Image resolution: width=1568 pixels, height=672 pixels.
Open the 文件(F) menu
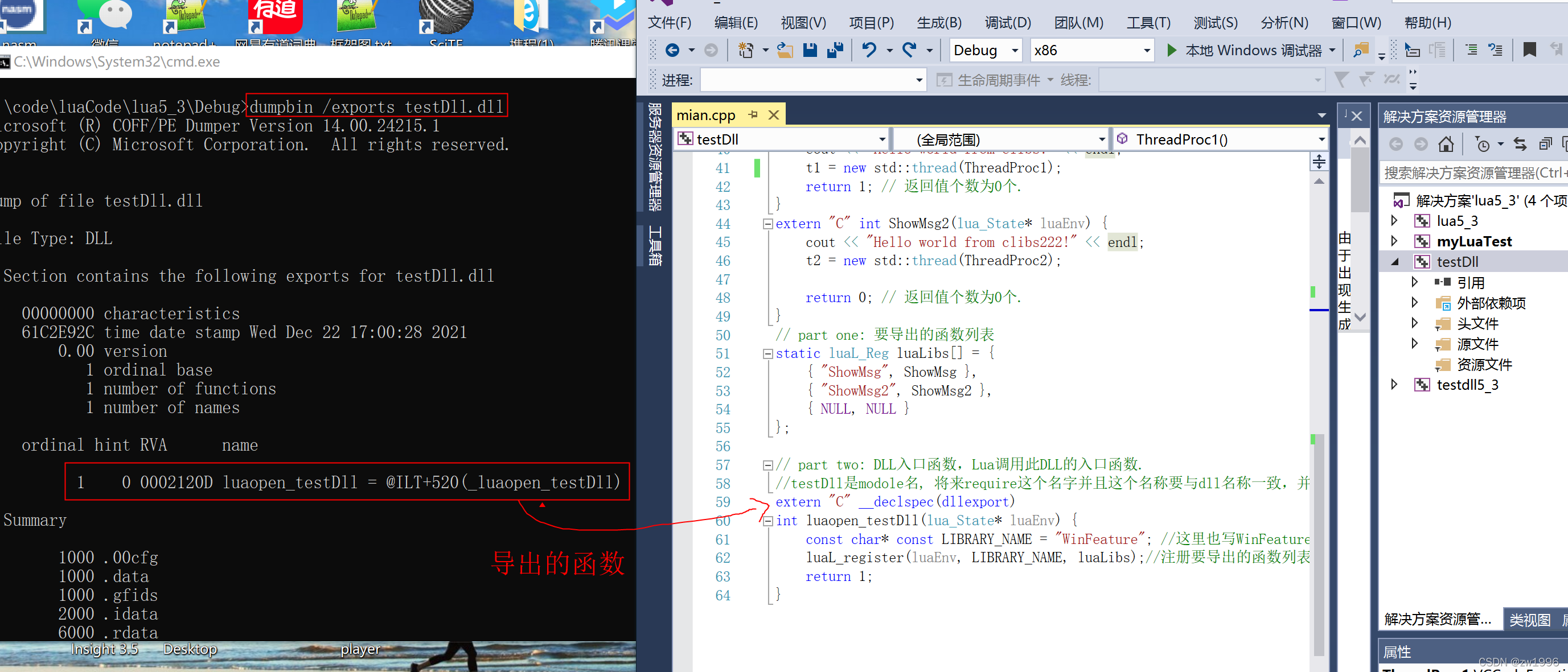click(x=669, y=23)
